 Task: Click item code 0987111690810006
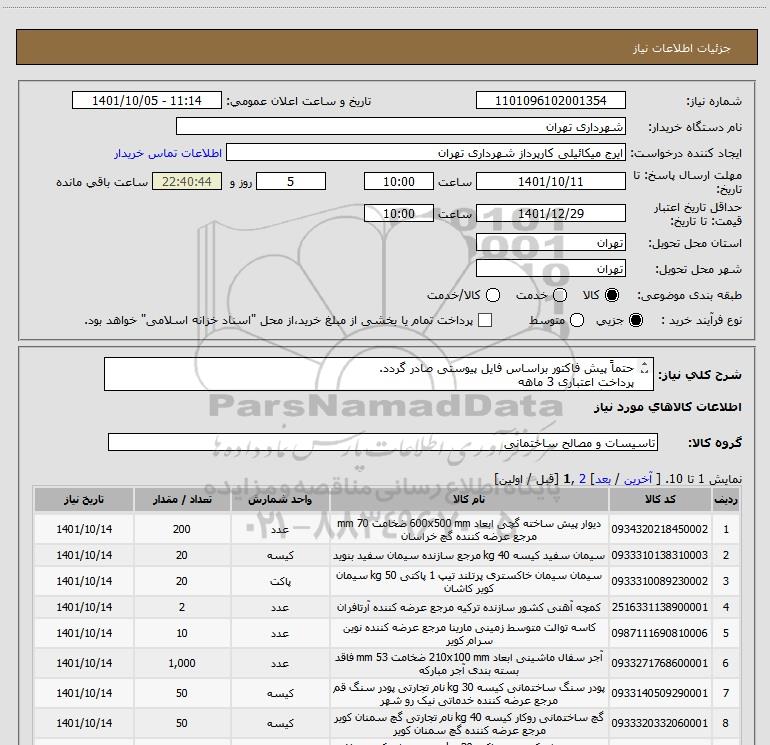tap(660, 634)
